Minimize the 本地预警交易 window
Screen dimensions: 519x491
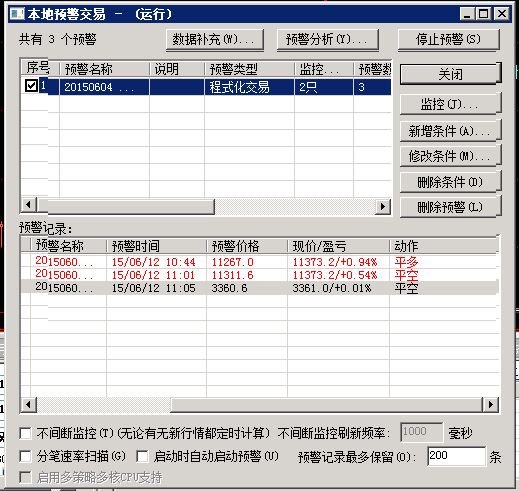point(467,14)
